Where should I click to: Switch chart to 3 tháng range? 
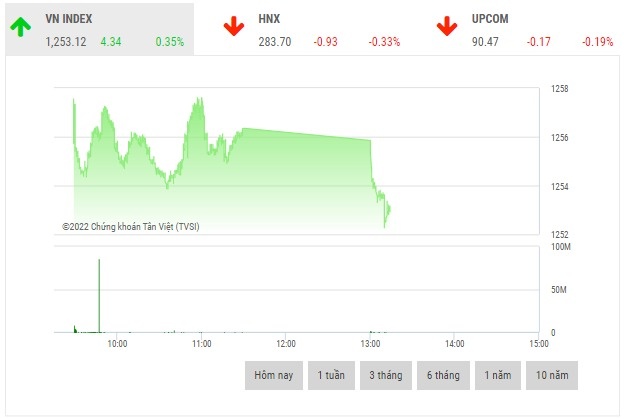386,375
